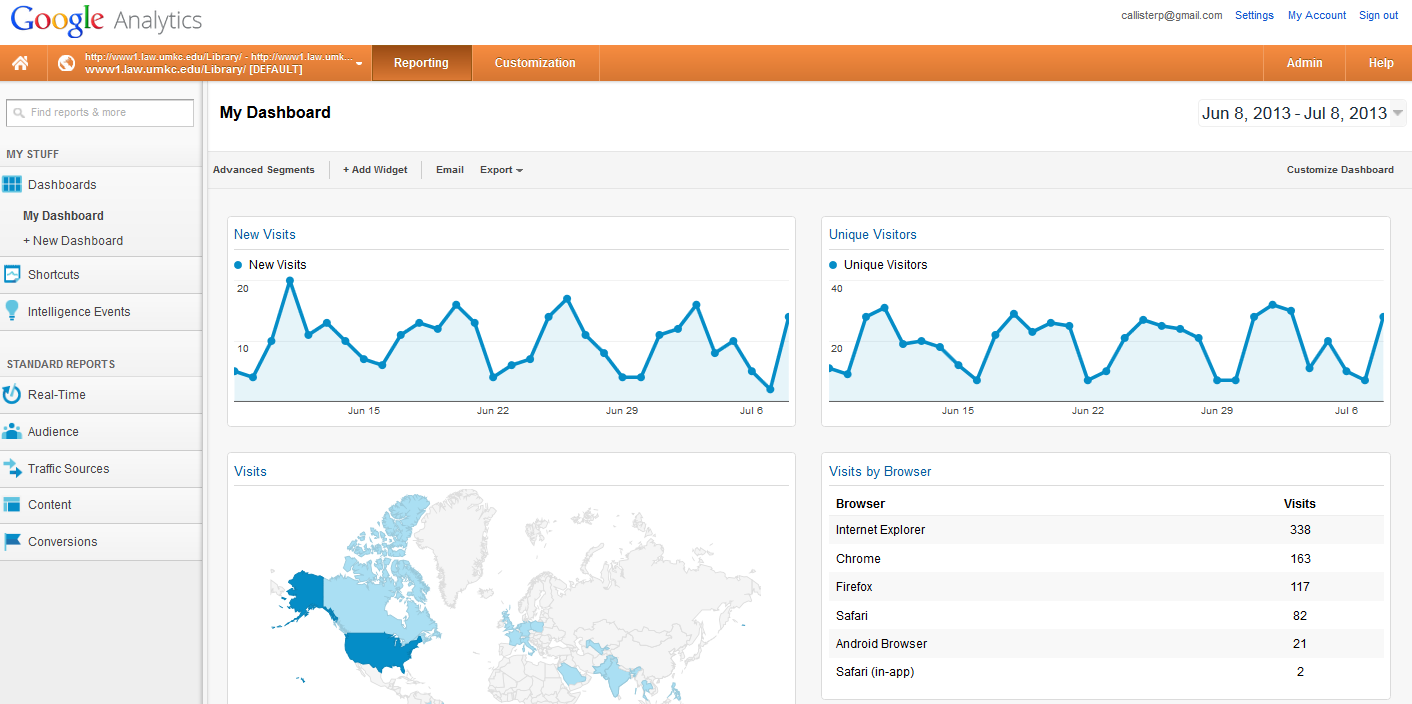Click the Visits column header in browser table

(x=1300, y=504)
